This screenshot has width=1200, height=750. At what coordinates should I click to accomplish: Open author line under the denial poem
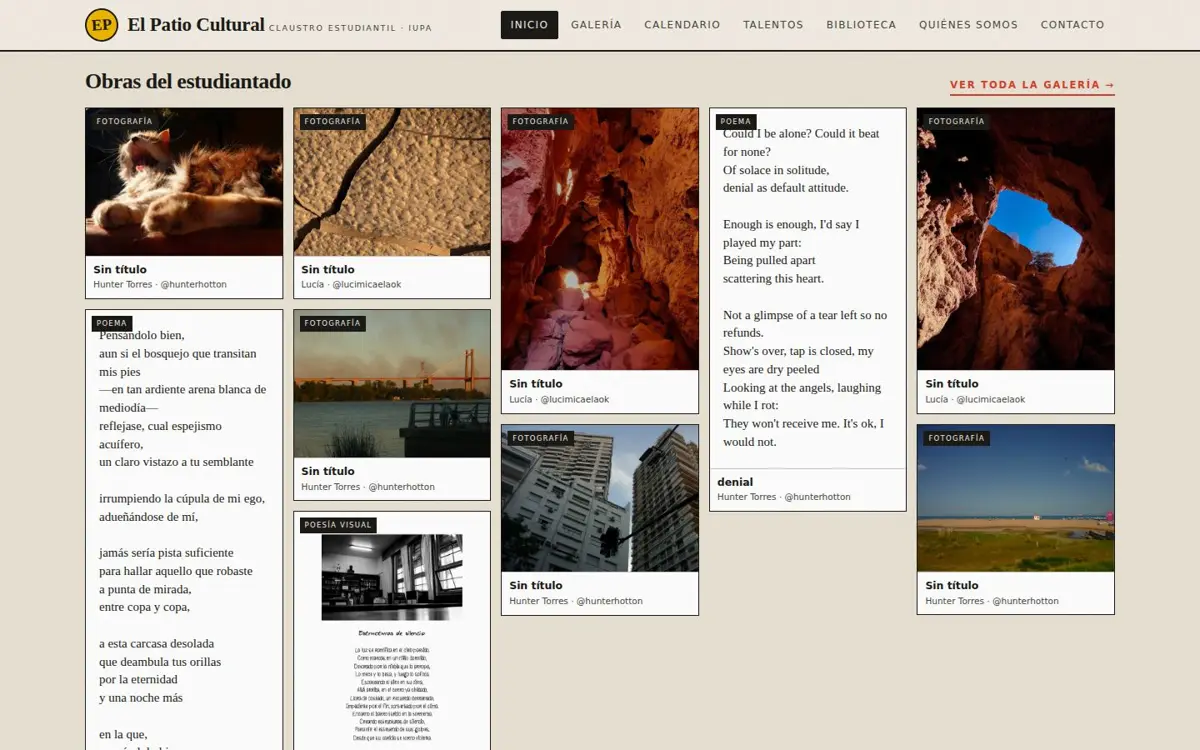(784, 497)
